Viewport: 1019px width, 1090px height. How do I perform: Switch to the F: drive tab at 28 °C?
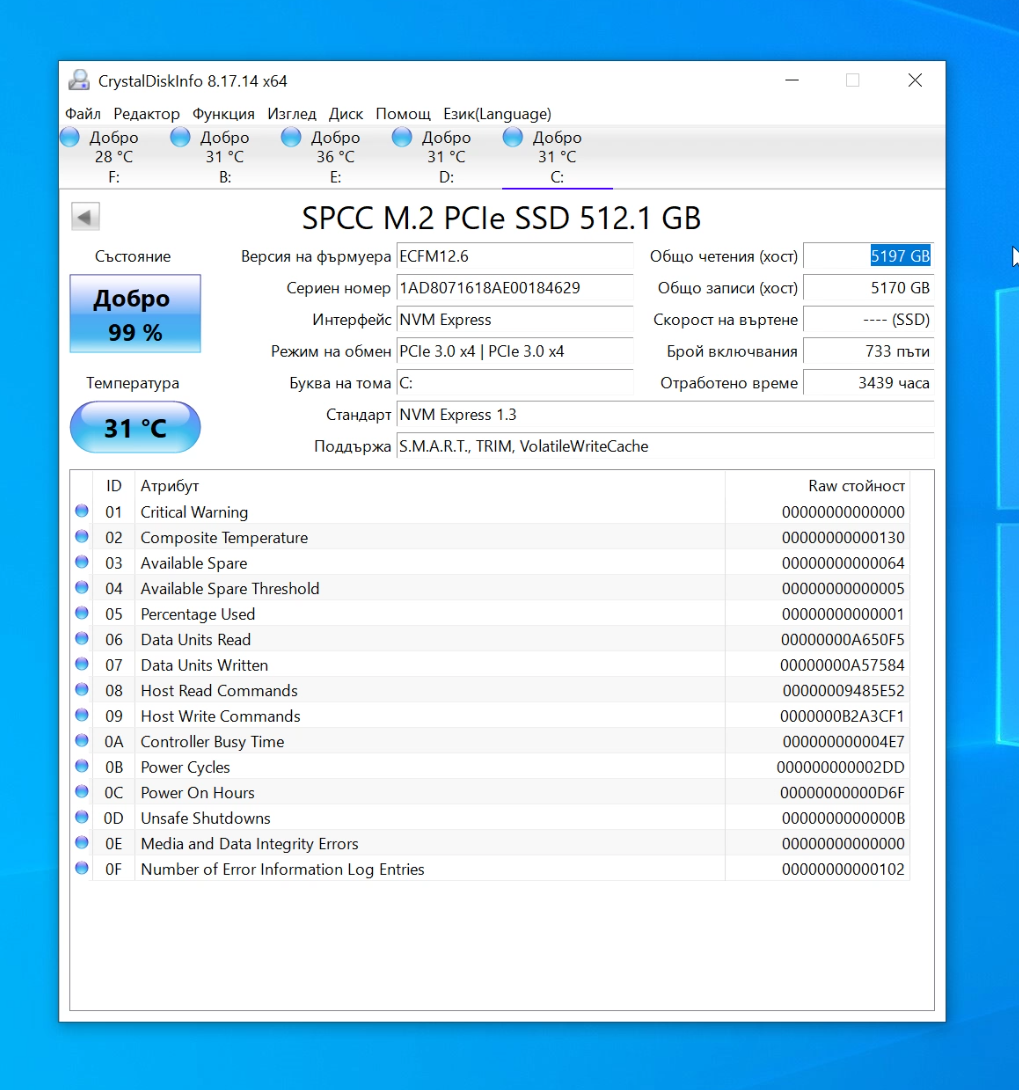114,156
